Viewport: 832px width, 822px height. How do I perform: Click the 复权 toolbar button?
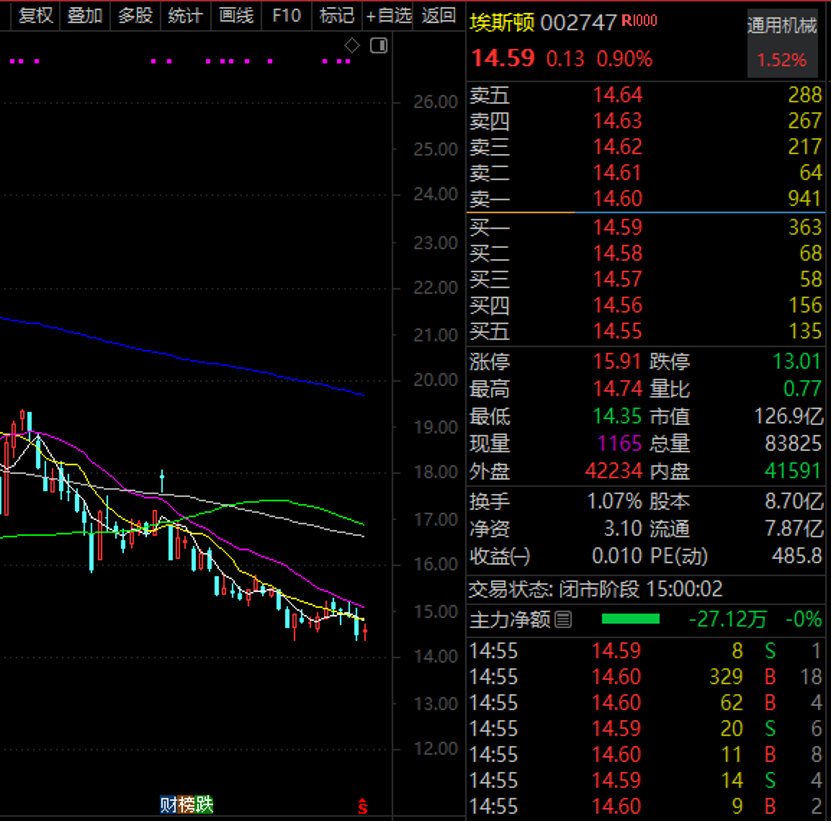36,15
